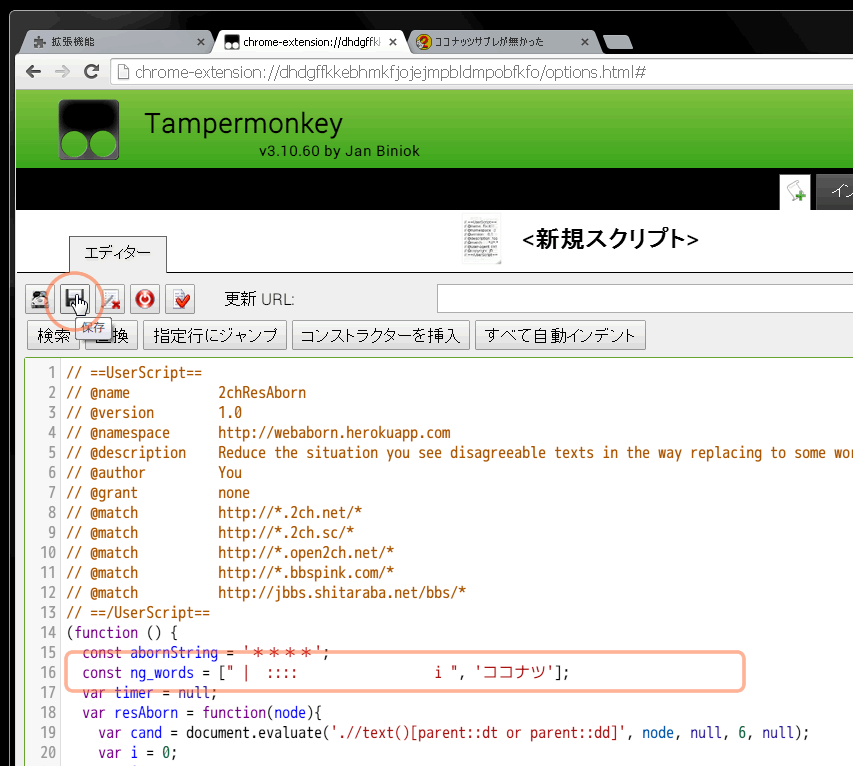Click page icon in address bar
The width and height of the screenshot is (853, 766).
pyautogui.click(x=123, y=72)
